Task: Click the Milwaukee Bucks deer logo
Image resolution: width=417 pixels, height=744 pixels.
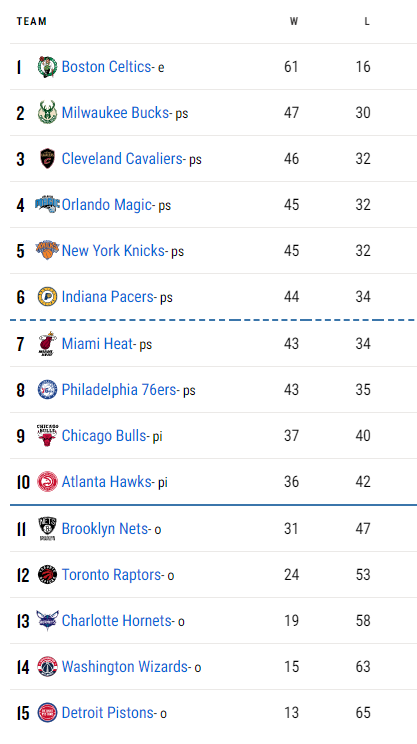Action: pyautogui.click(x=47, y=113)
